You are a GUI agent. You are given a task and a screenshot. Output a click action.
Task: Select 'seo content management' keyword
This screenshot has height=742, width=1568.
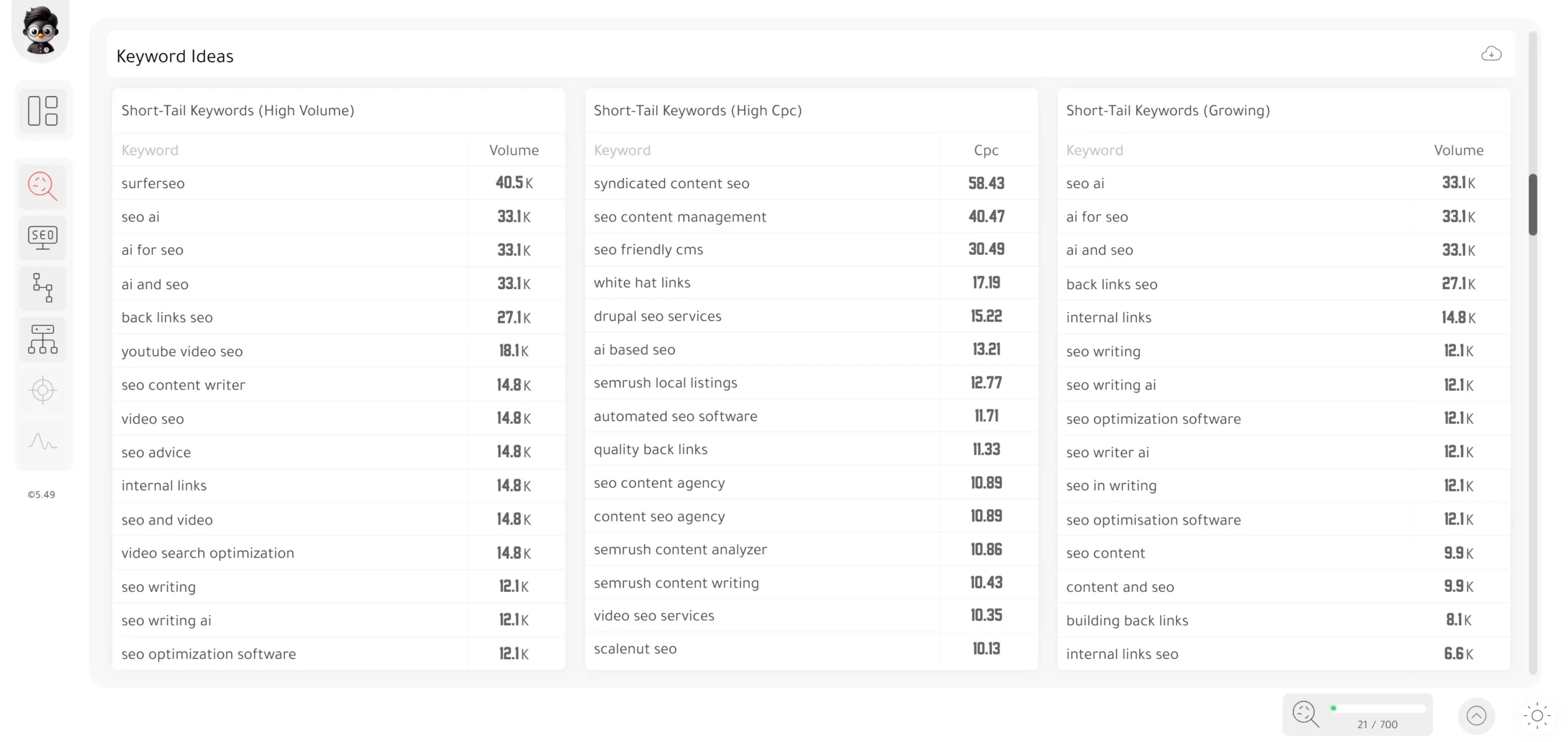[680, 217]
